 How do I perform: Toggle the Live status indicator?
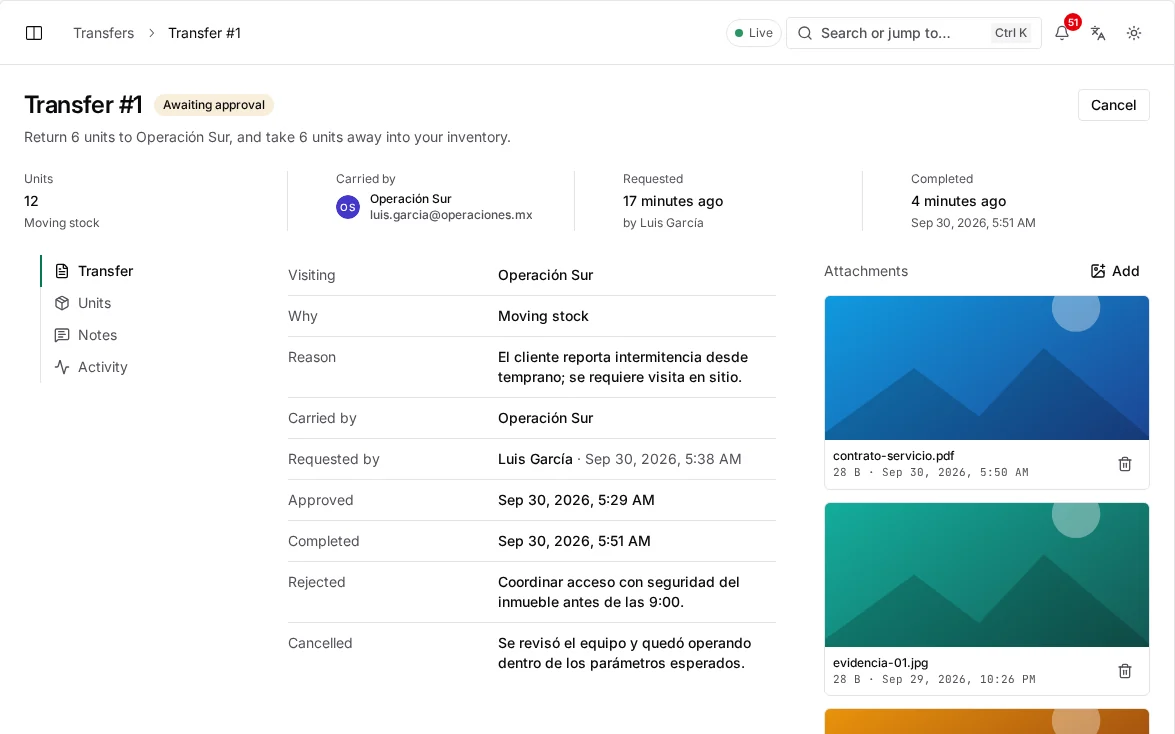753,33
